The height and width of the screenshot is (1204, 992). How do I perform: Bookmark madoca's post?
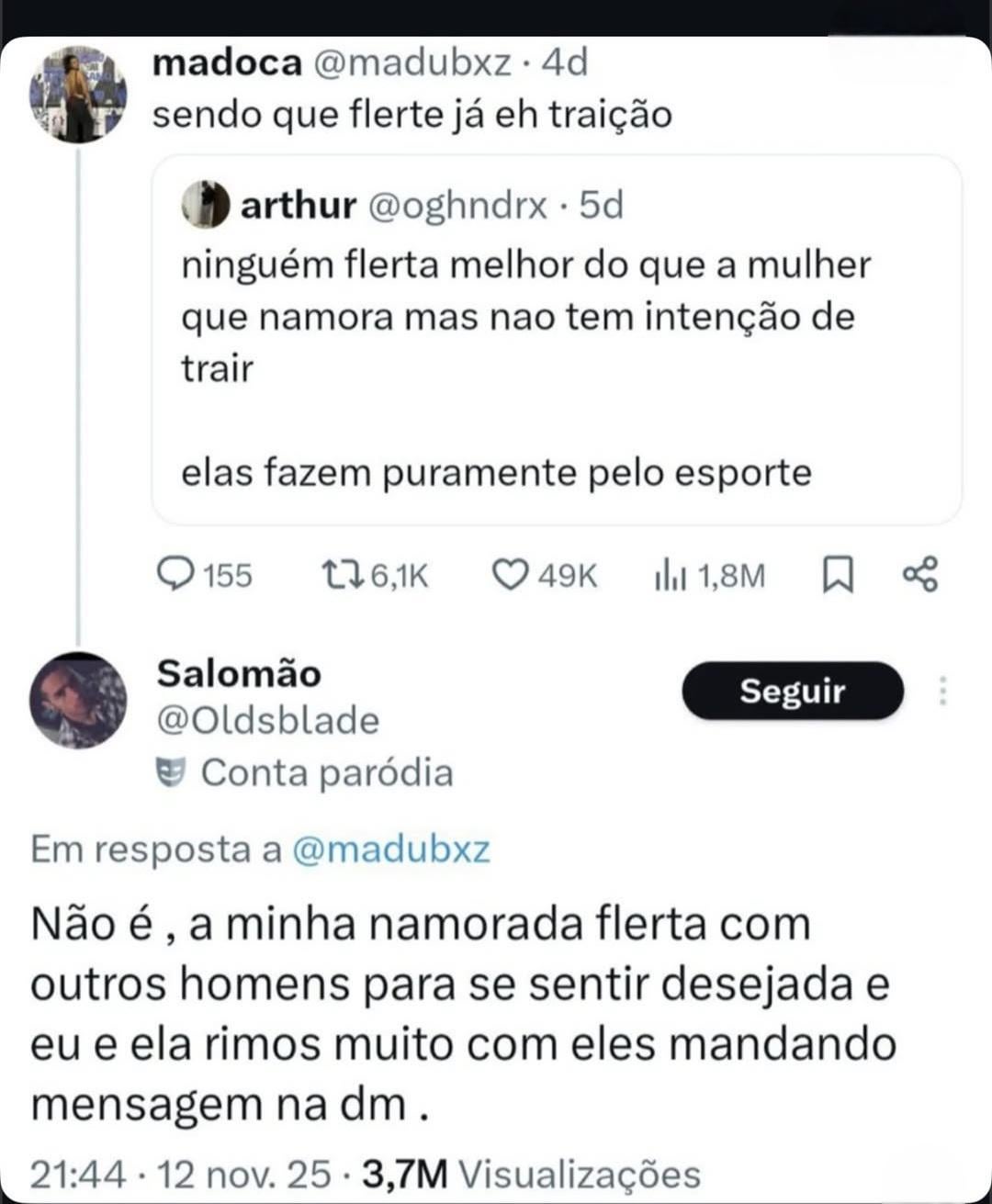click(x=836, y=575)
